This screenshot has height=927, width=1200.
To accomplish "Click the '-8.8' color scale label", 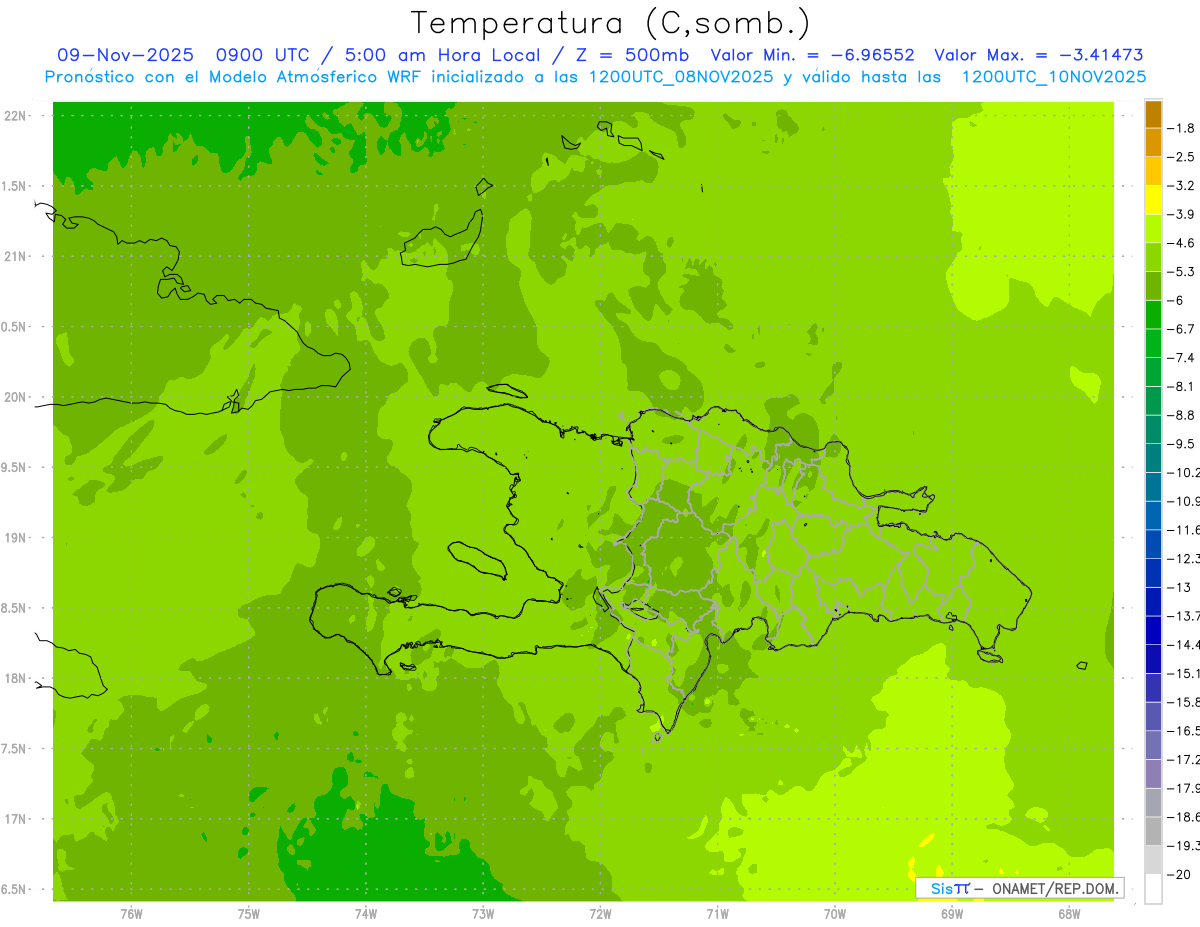I will coord(1181,415).
